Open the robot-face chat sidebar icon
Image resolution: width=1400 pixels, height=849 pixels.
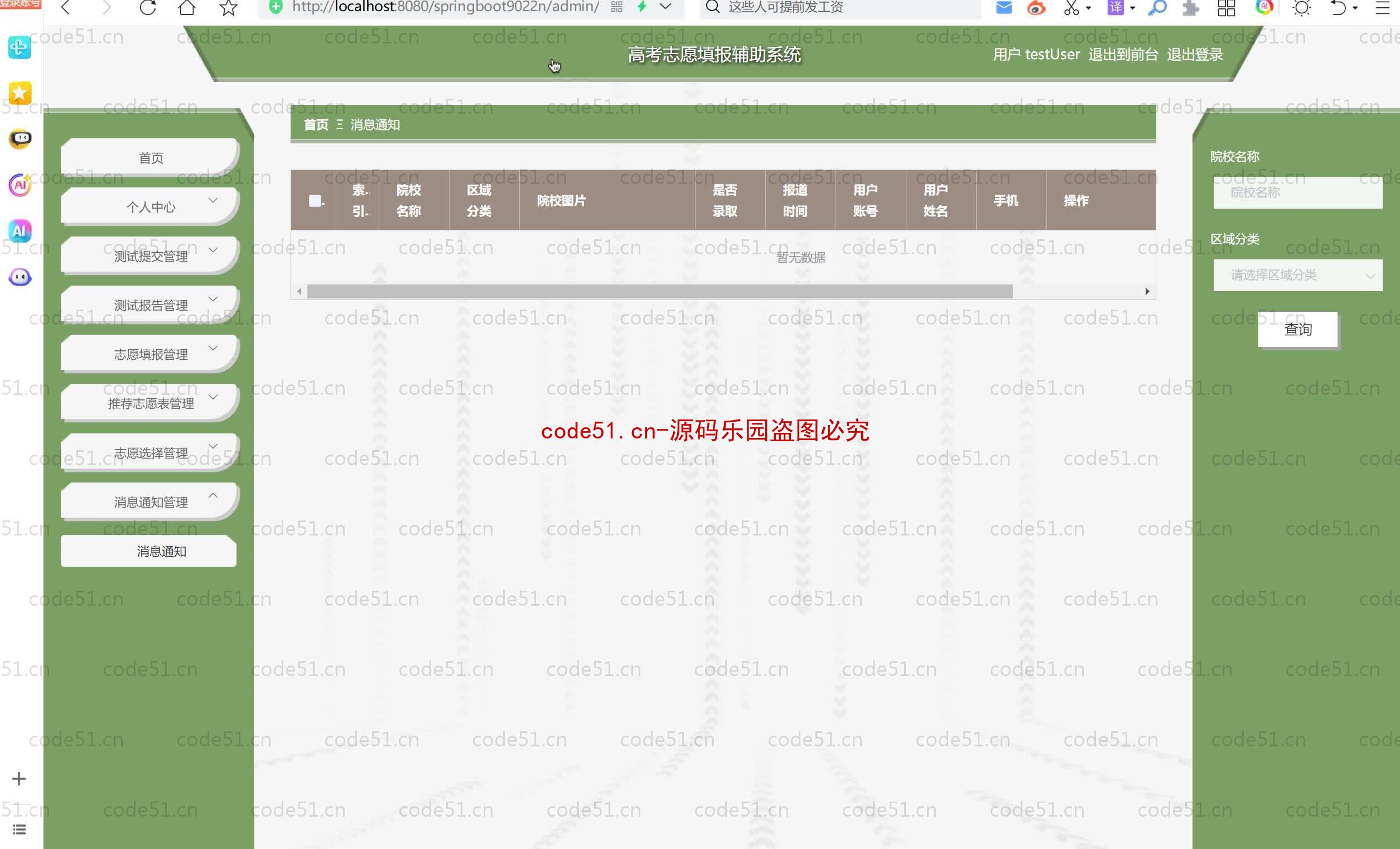click(x=20, y=139)
